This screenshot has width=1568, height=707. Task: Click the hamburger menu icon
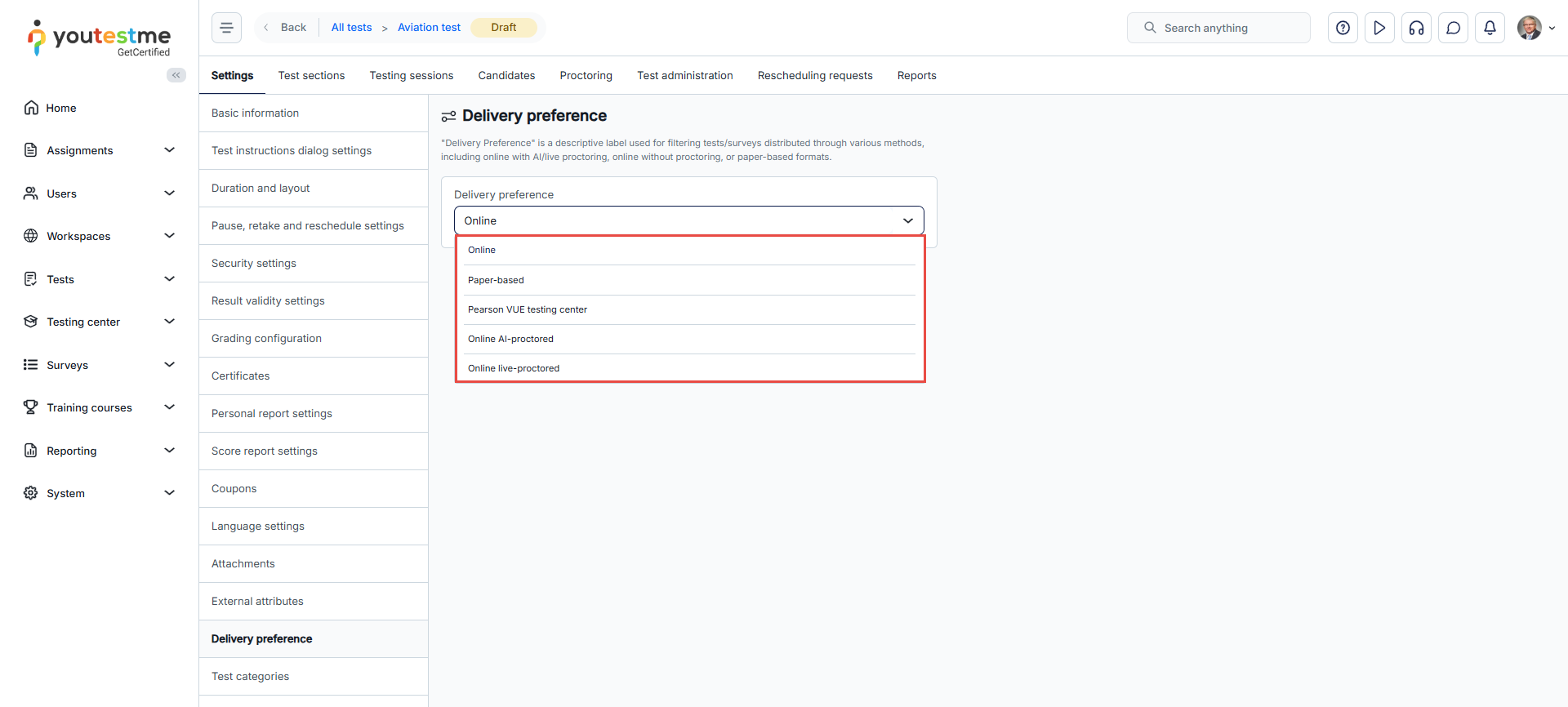pos(226,28)
